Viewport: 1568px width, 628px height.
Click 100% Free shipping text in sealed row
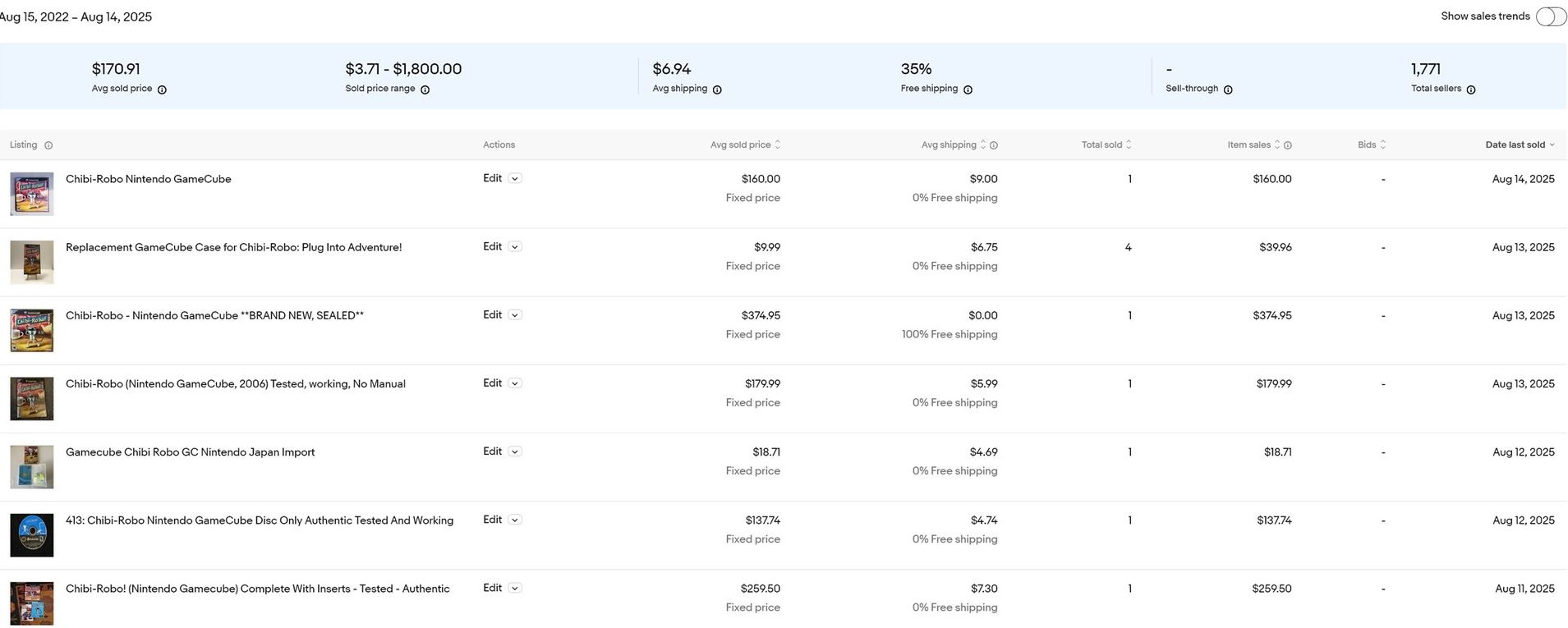(x=950, y=334)
